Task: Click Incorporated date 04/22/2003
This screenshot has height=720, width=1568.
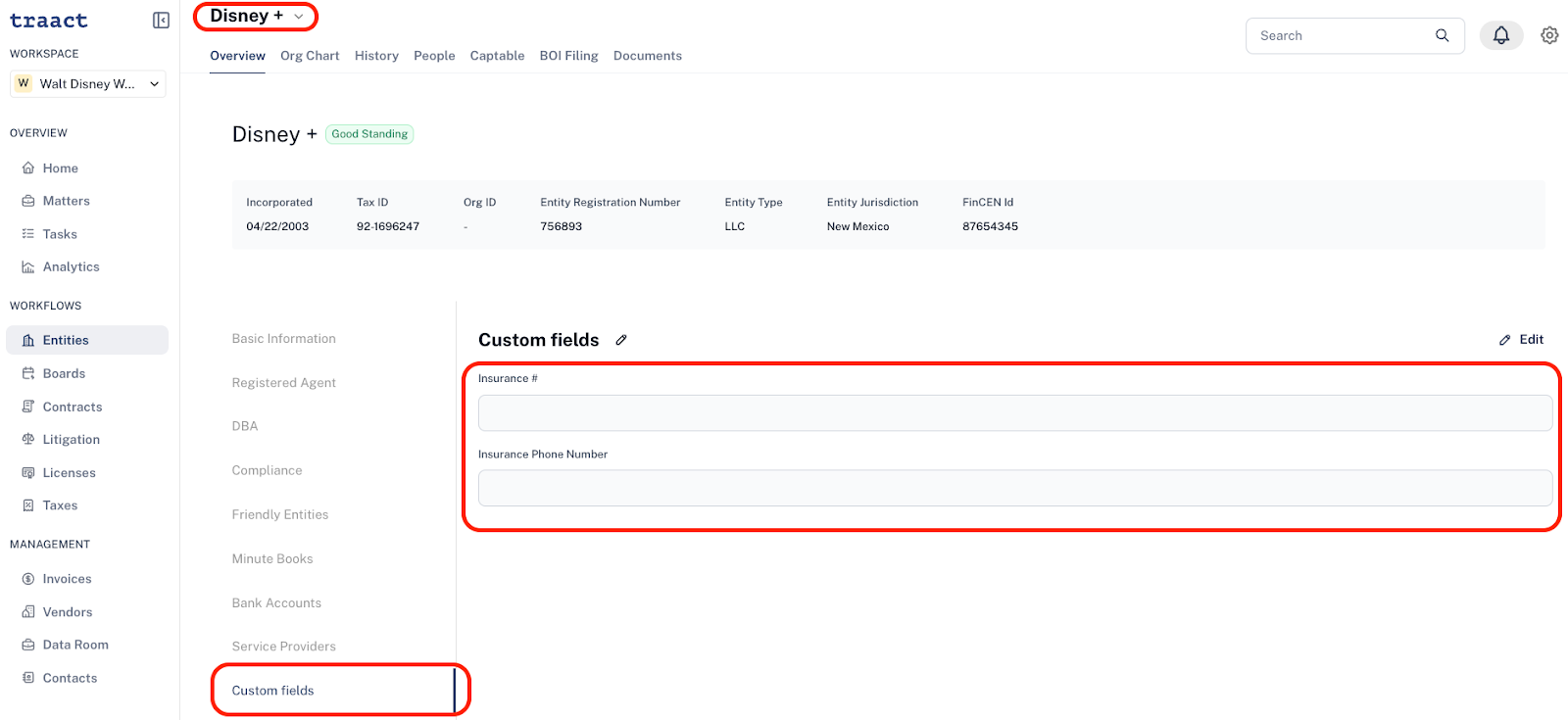Action: [x=277, y=226]
